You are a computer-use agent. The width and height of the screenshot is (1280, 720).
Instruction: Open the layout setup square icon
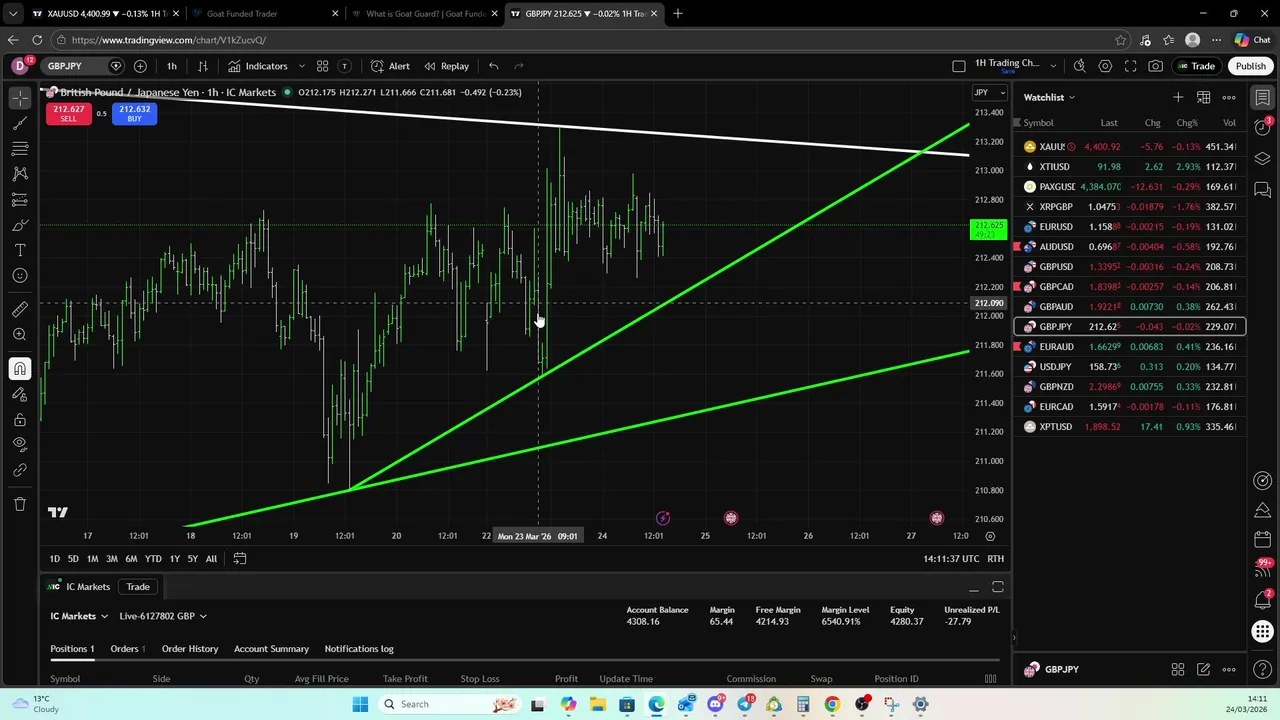tap(958, 66)
